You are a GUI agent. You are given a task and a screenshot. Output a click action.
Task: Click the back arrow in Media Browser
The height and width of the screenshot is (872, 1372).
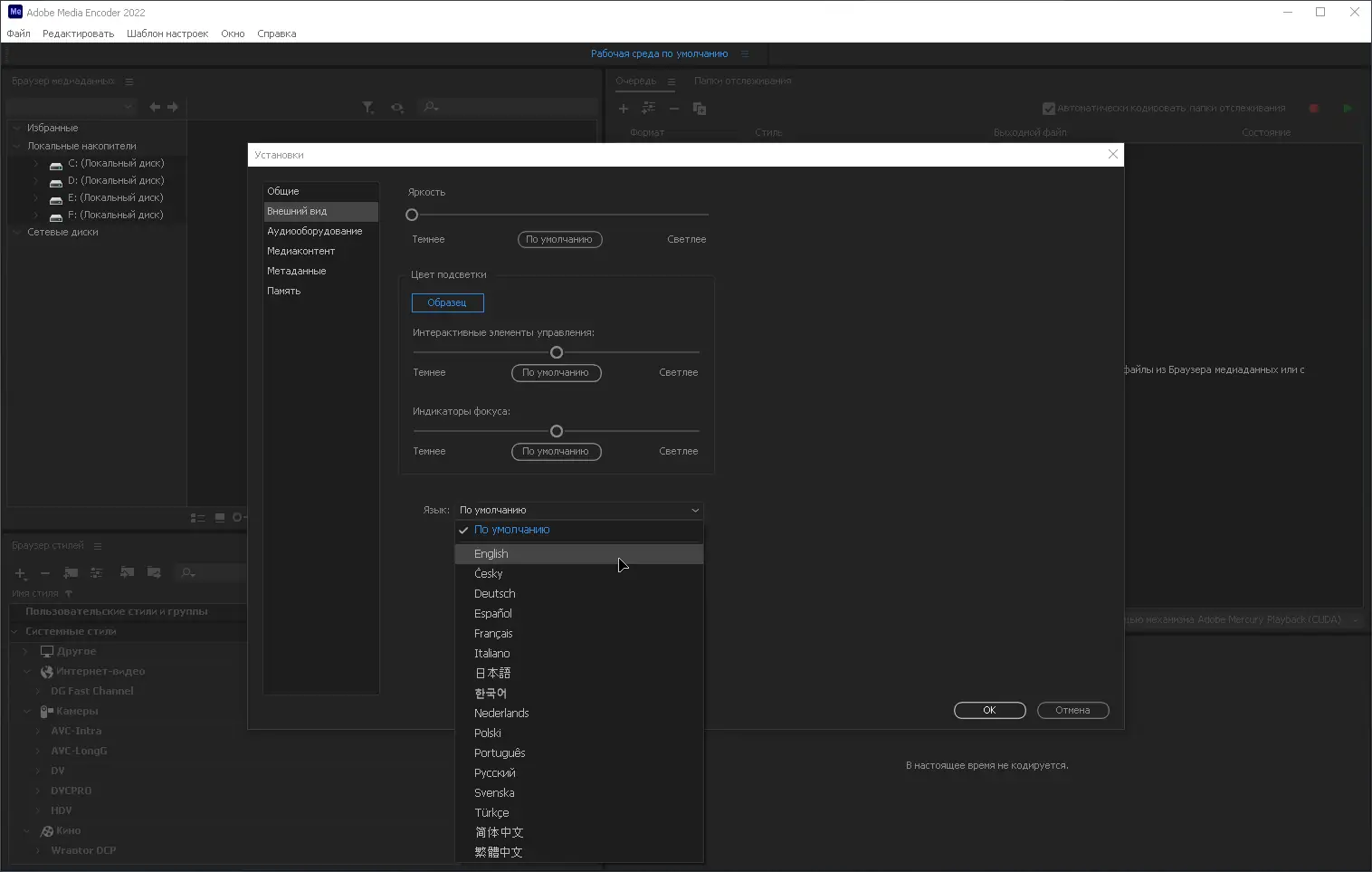(155, 107)
